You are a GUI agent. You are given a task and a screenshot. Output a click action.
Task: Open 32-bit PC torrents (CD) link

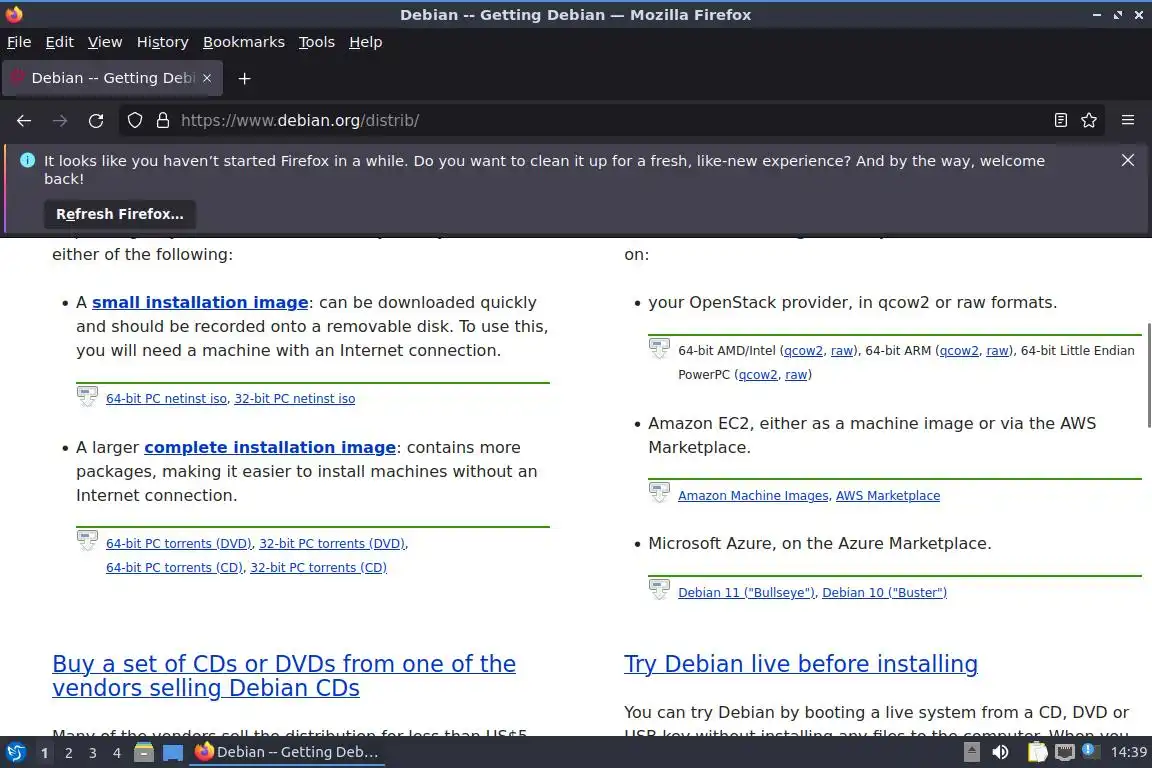pyautogui.click(x=318, y=567)
